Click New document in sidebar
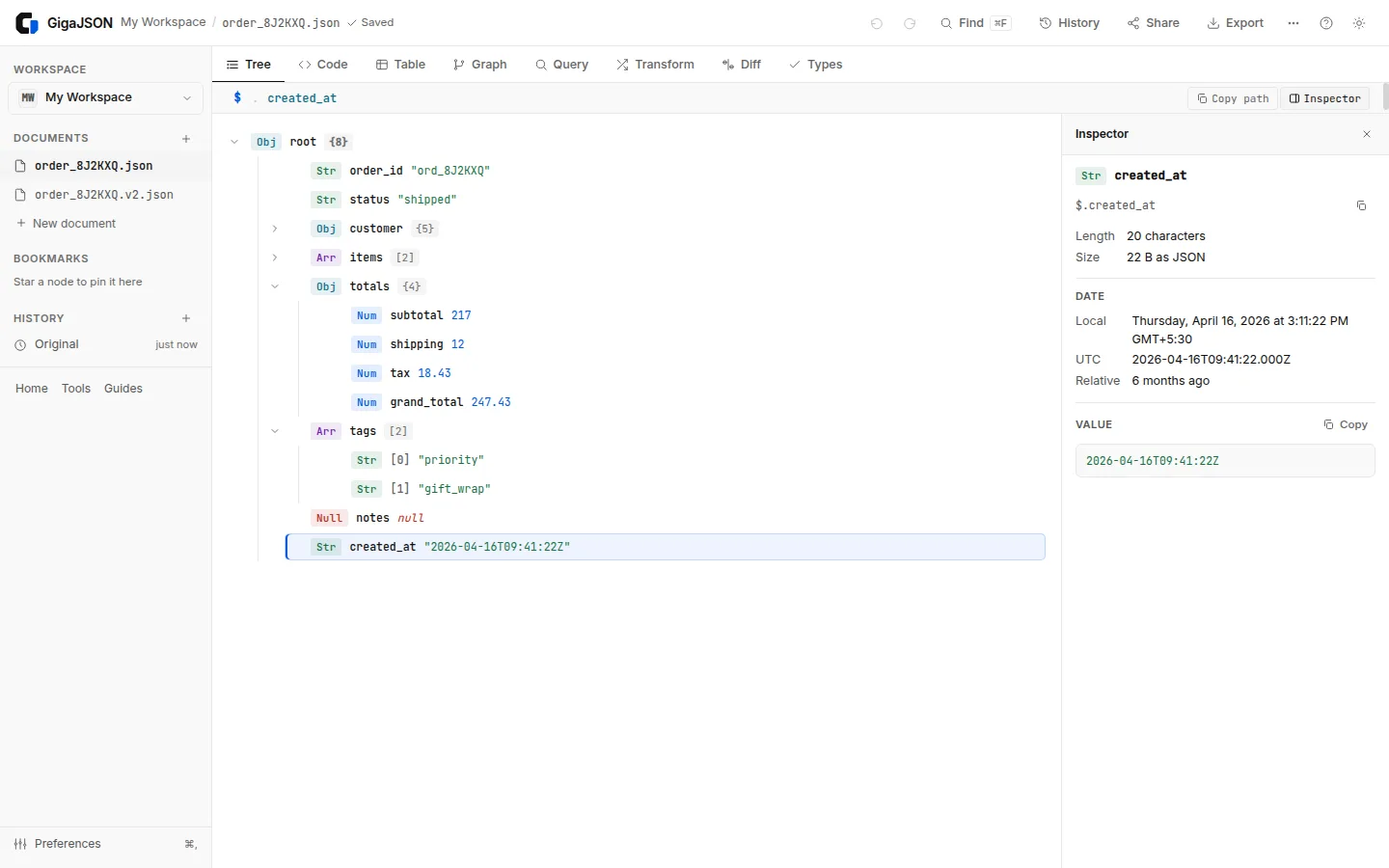Image resolution: width=1389 pixels, height=868 pixels. pyautogui.click(x=66, y=224)
